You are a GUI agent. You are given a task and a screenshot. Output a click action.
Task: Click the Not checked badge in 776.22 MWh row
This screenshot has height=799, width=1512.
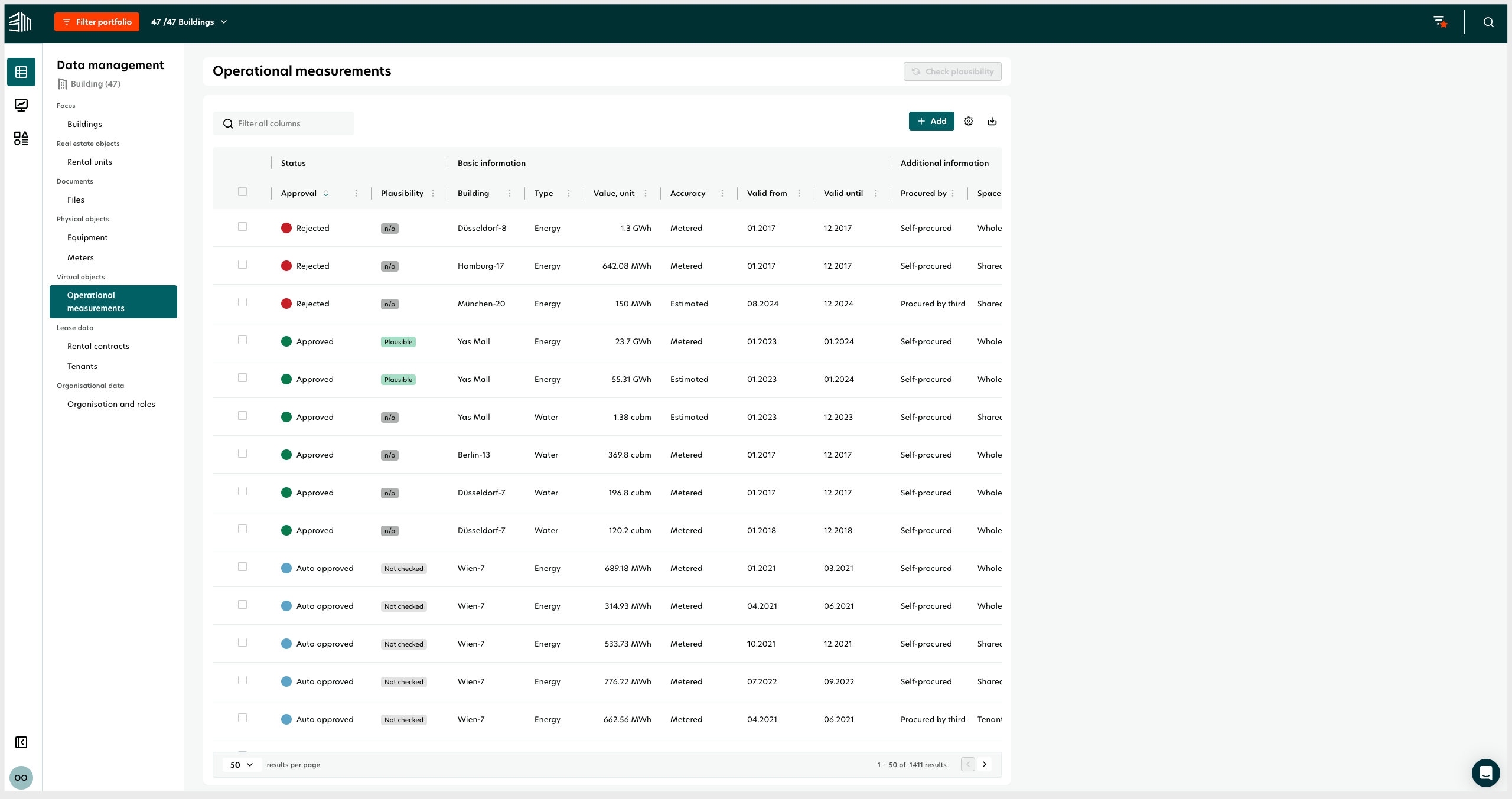pyautogui.click(x=404, y=682)
